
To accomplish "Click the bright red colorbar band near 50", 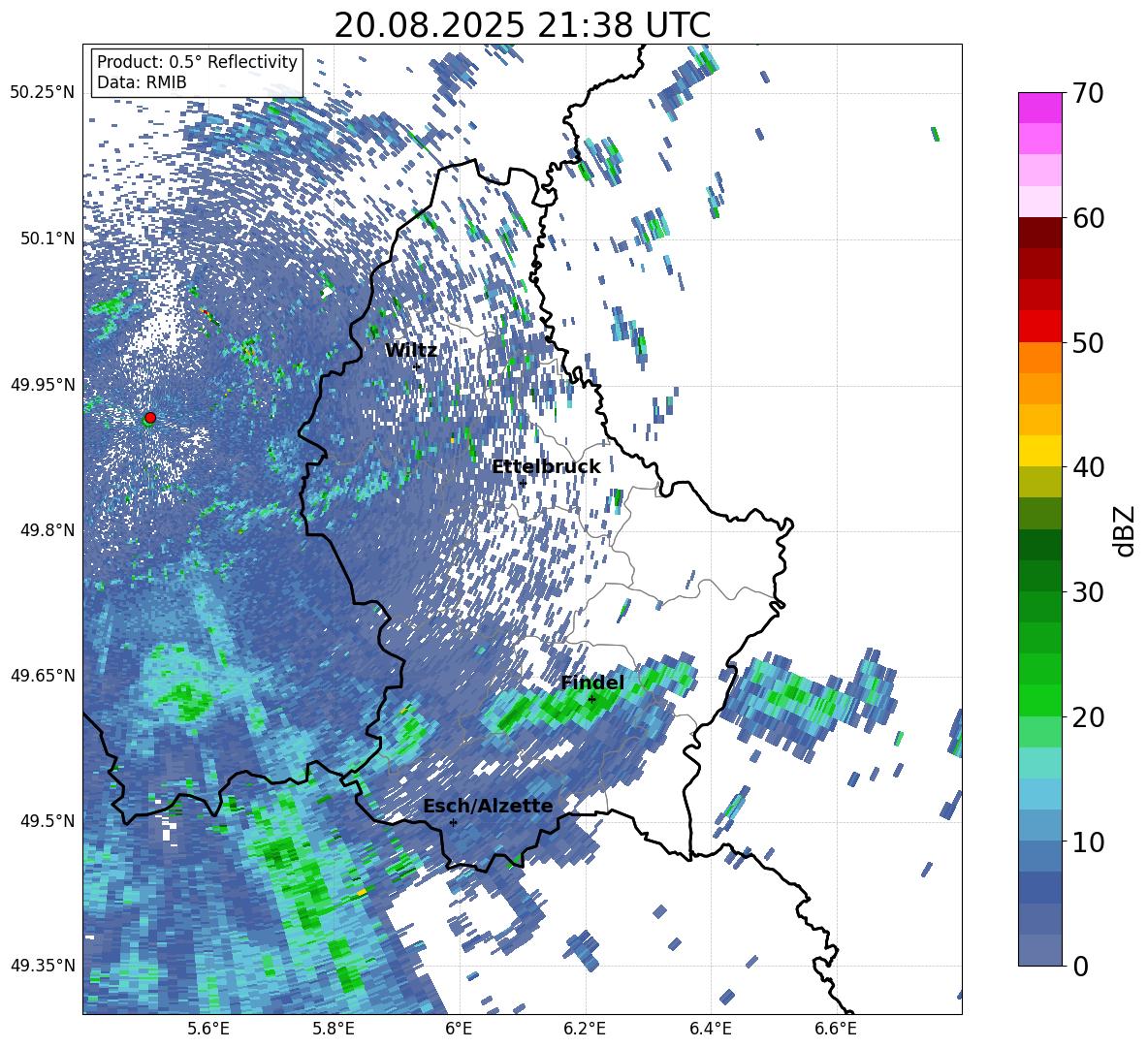I will coord(1039,326).
